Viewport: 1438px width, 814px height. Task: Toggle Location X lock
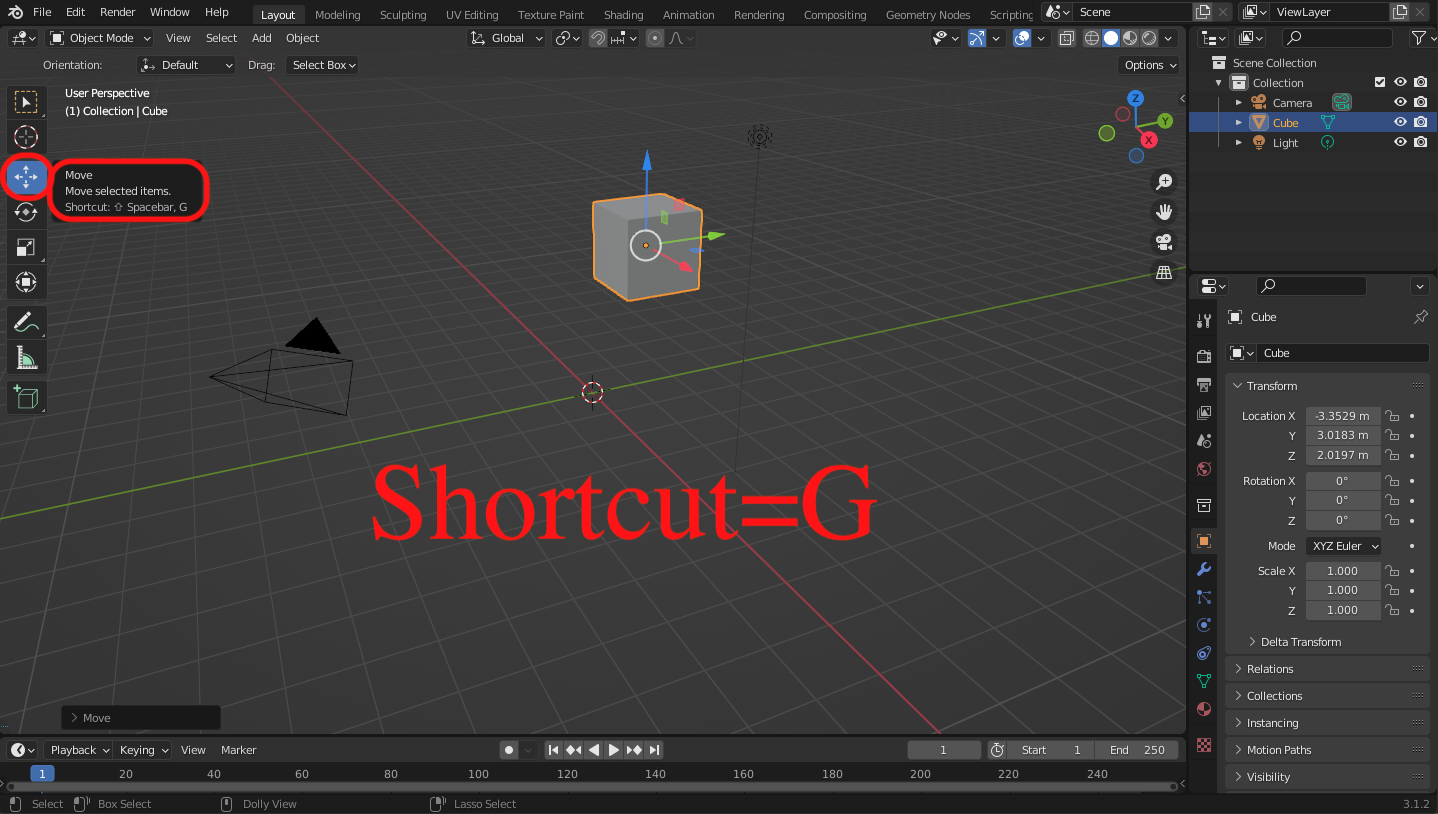coord(1392,416)
